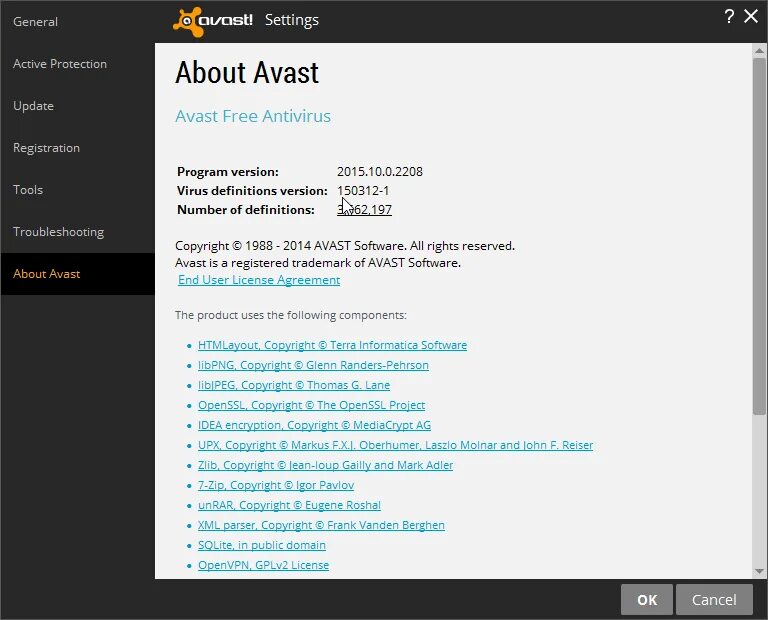768x620 pixels.
Task: Click the number of definitions link
Action: (364, 210)
